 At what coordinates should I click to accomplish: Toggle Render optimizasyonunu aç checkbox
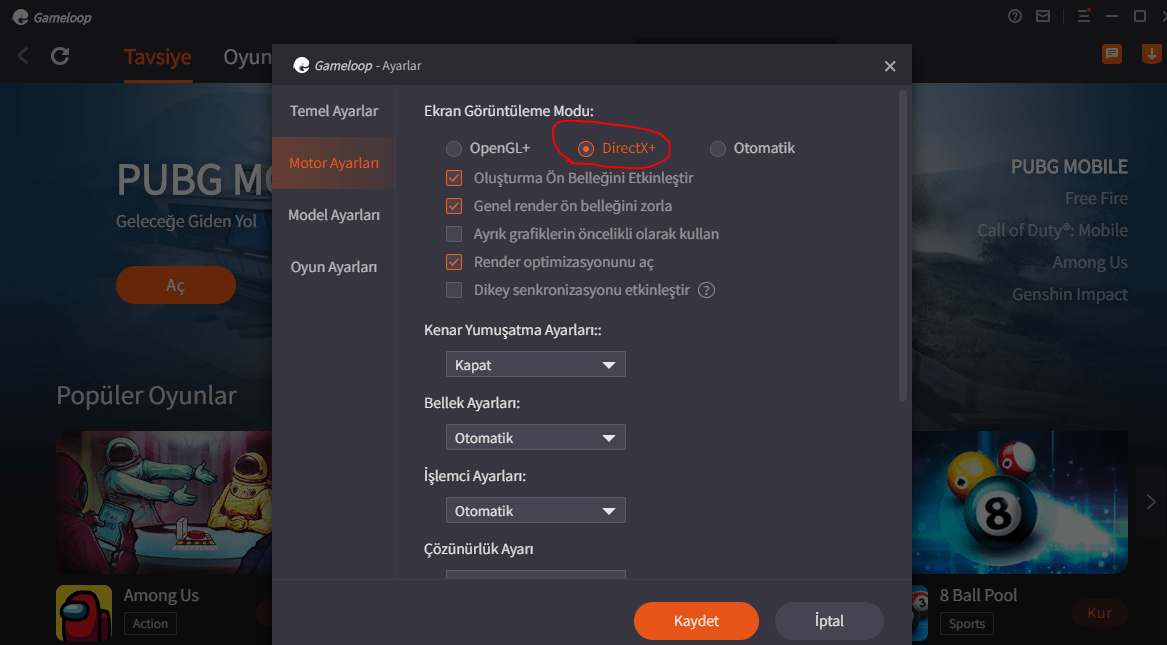pyautogui.click(x=454, y=262)
